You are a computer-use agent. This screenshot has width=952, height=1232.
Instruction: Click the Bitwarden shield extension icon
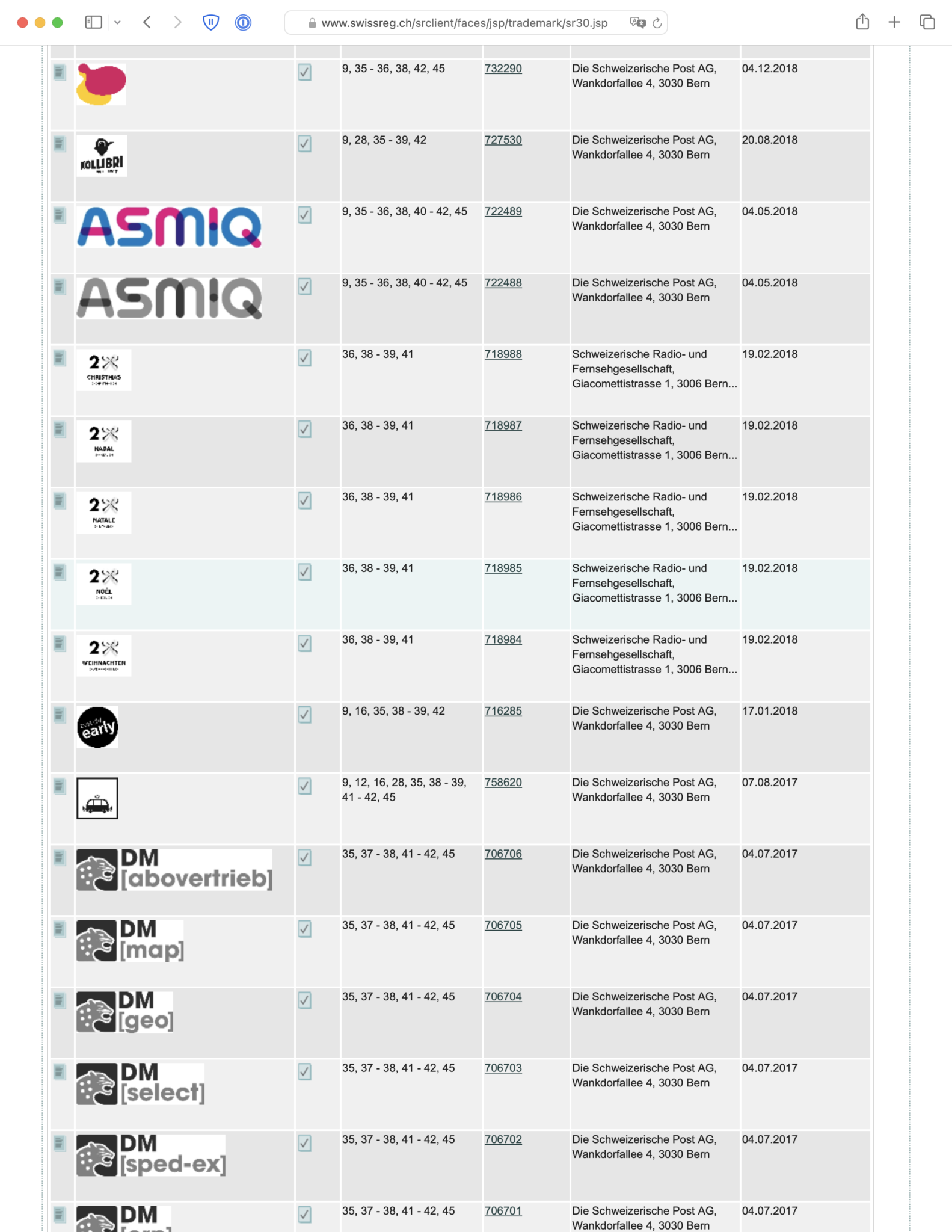tap(210, 23)
